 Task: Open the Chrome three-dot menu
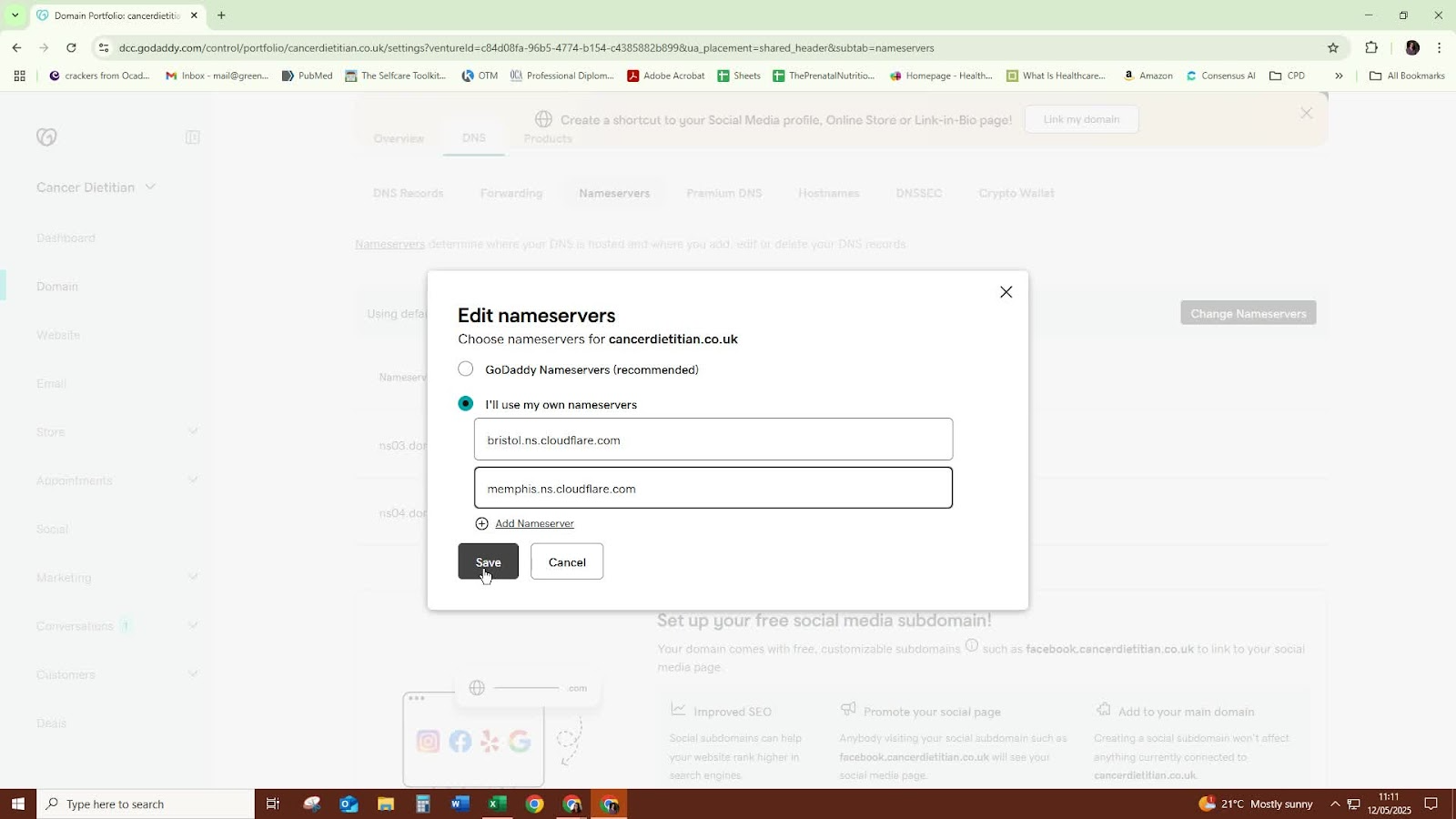pos(1439,47)
